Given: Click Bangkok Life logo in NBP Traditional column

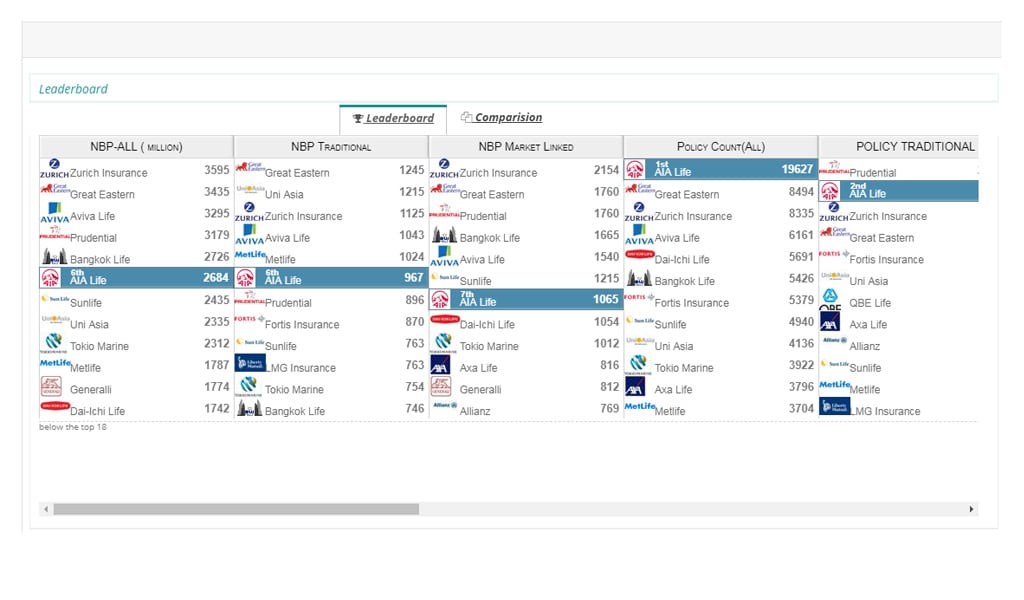Looking at the screenshot, I should (249, 408).
